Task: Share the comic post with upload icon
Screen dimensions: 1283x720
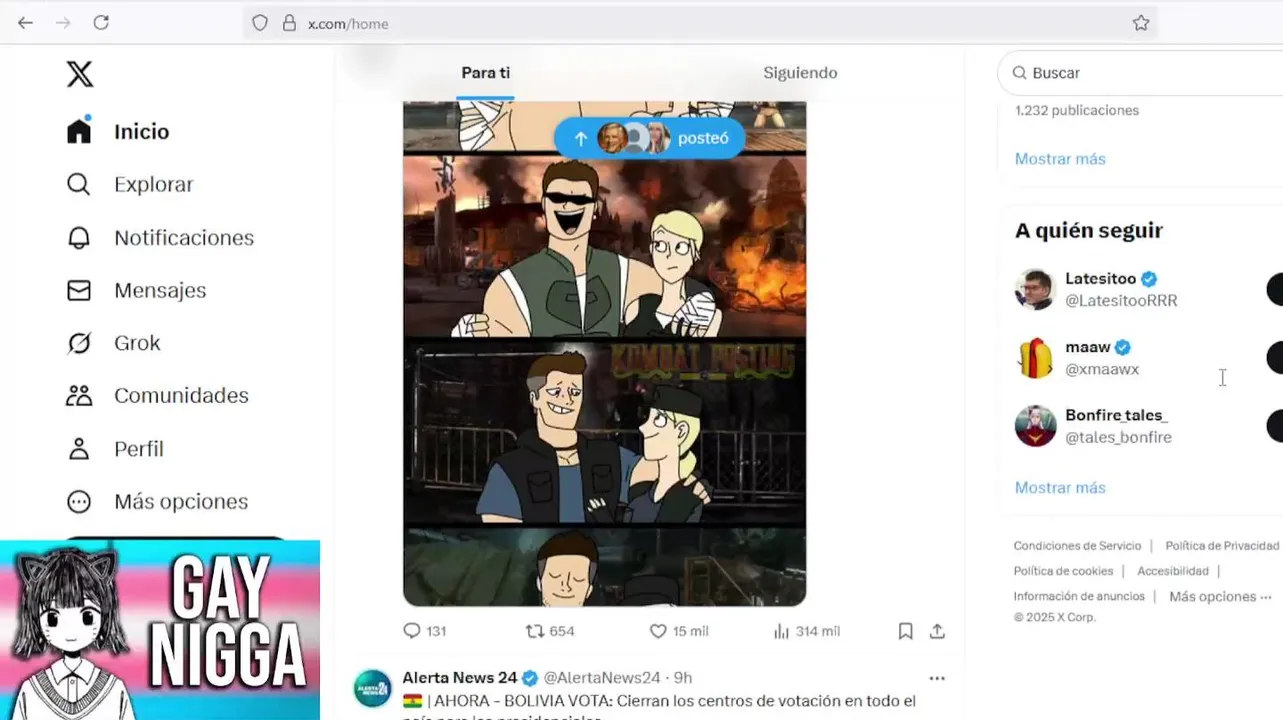Action: tap(937, 631)
